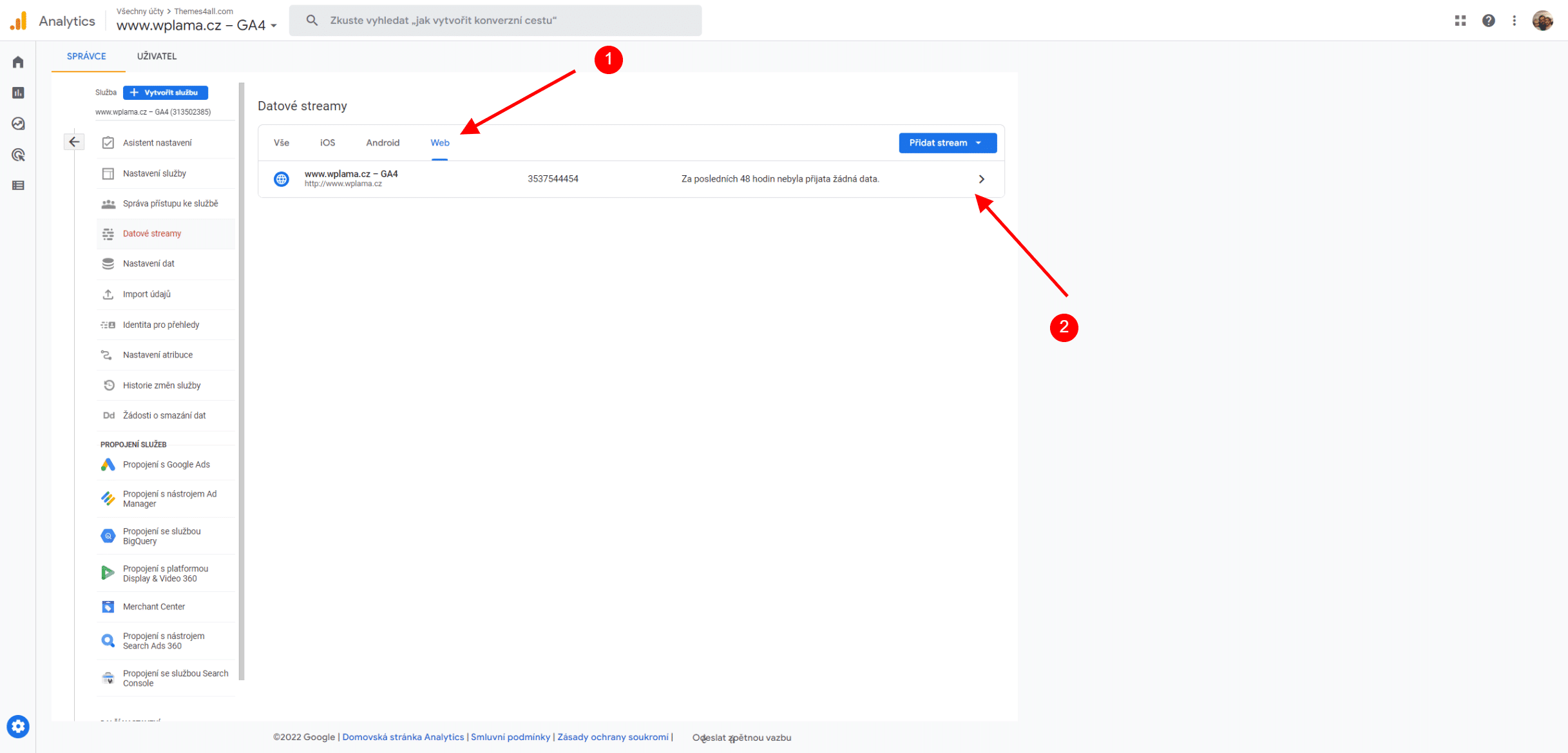This screenshot has height=753, width=1568.
Task: Open the three-dot more options menu
Action: tap(1515, 21)
